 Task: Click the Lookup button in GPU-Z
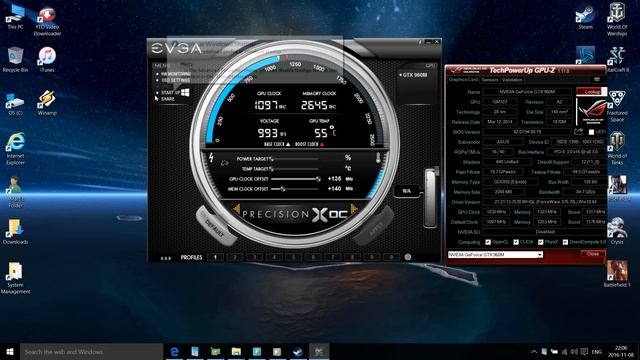pyautogui.click(x=591, y=92)
